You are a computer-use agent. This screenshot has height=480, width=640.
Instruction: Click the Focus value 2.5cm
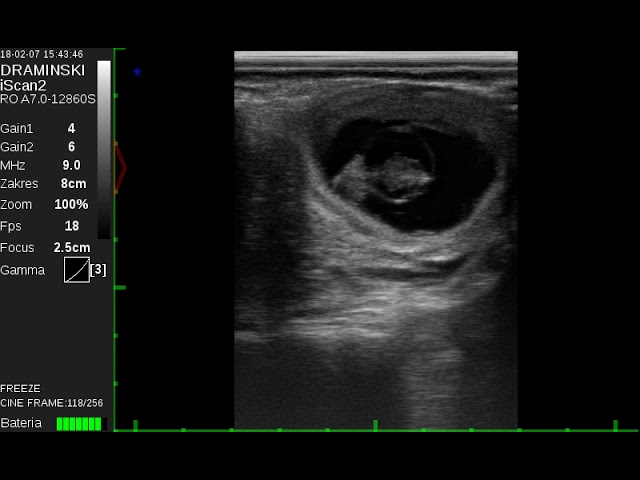click(72, 247)
